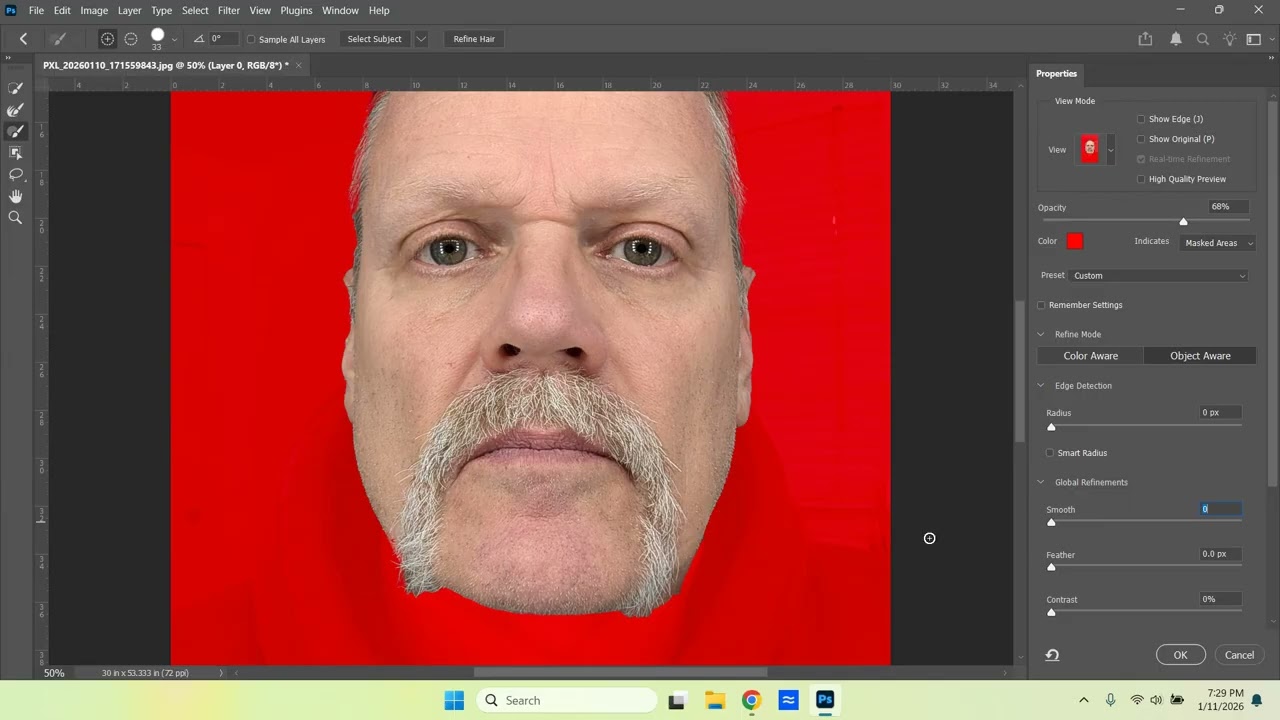Open the Photoshop taskbar icon
The height and width of the screenshot is (720, 1280).
(825, 700)
